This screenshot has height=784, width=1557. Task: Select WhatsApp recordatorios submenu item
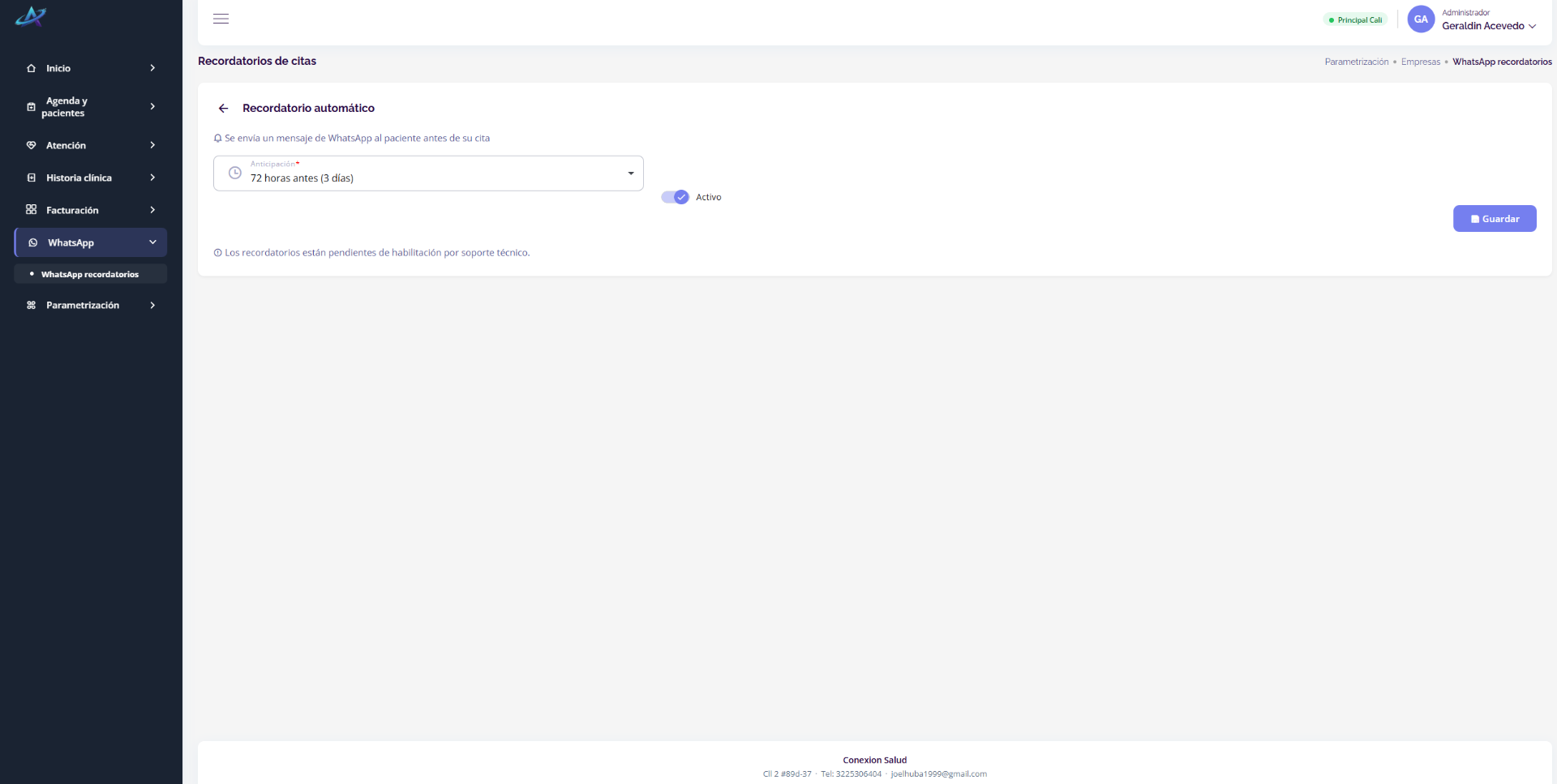tap(91, 274)
